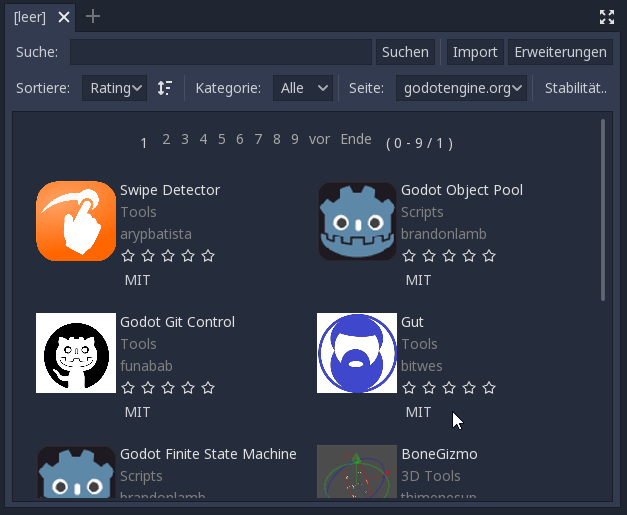This screenshot has height=515, width=627.
Task: Click MIT license under Gut
Action: [x=419, y=412]
